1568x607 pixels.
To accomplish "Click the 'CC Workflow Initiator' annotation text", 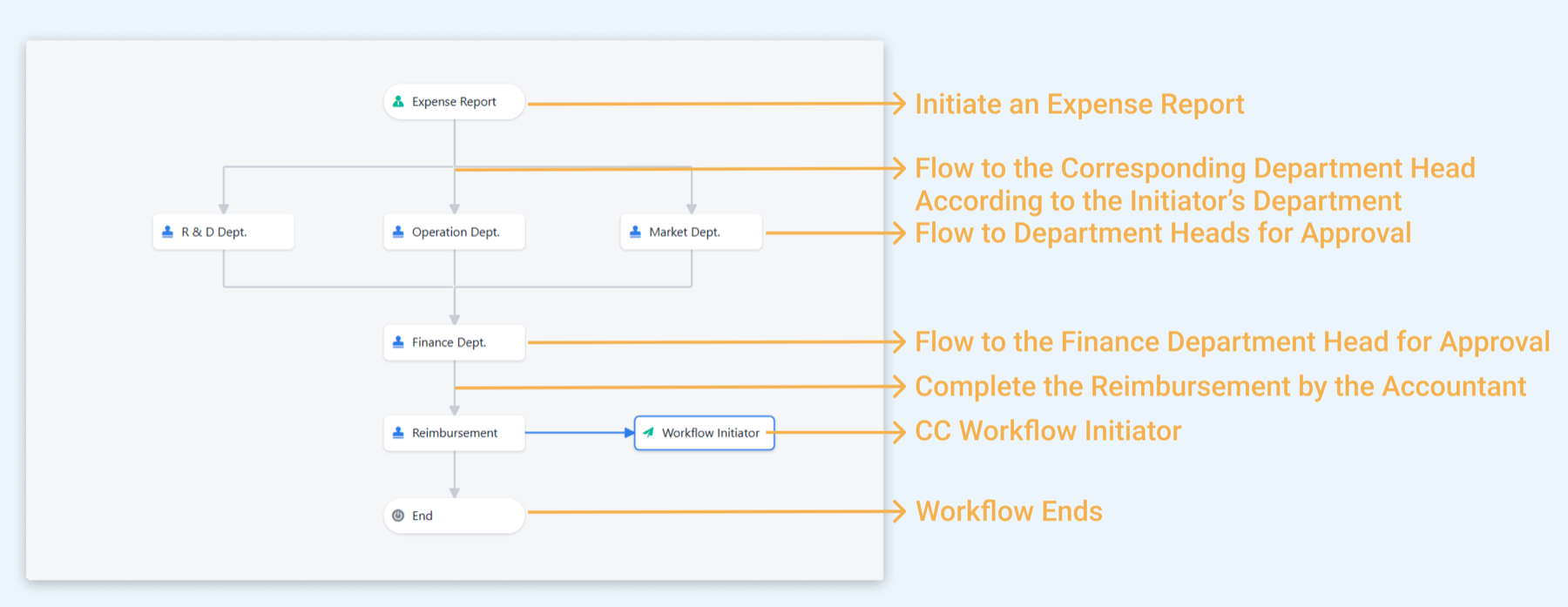I will pyautogui.click(x=1048, y=431).
